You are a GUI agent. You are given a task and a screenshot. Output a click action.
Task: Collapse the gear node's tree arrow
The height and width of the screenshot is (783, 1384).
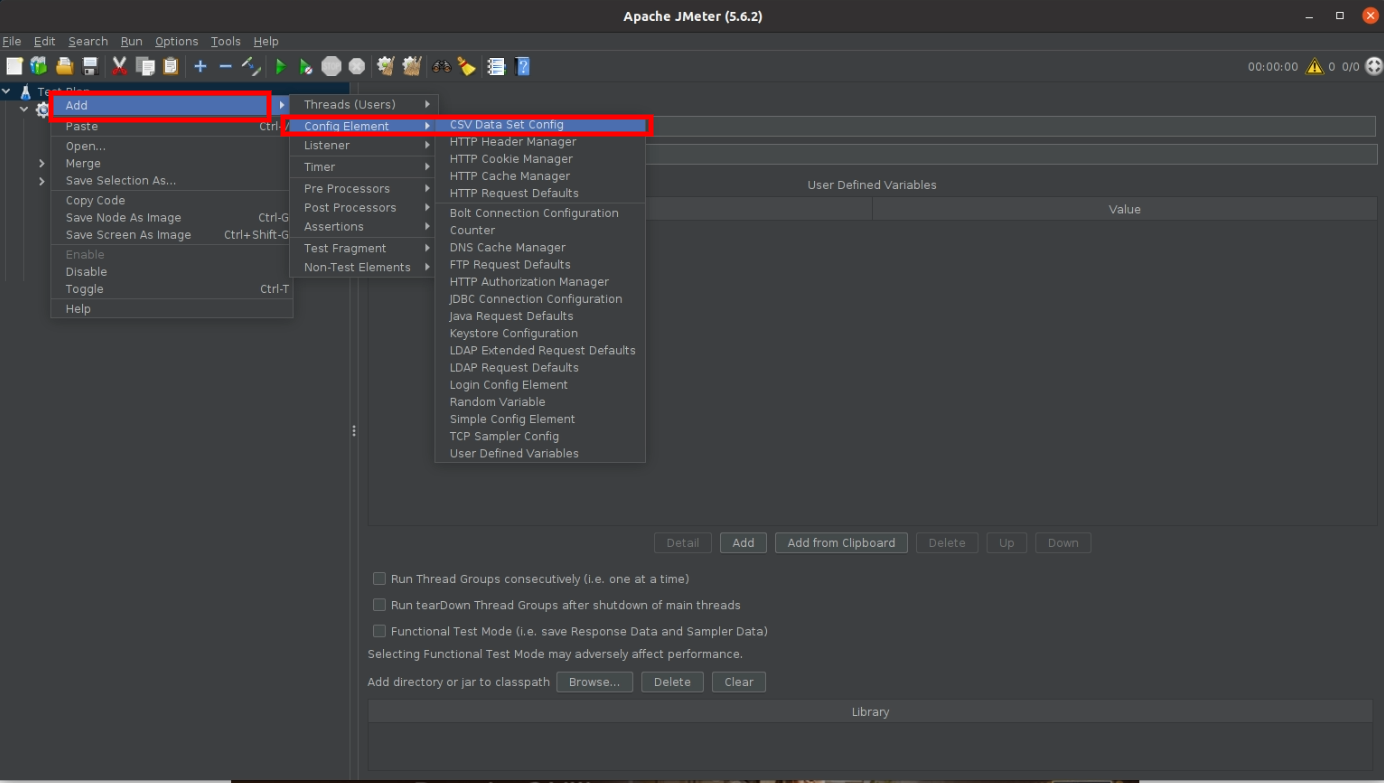(x=24, y=109)
